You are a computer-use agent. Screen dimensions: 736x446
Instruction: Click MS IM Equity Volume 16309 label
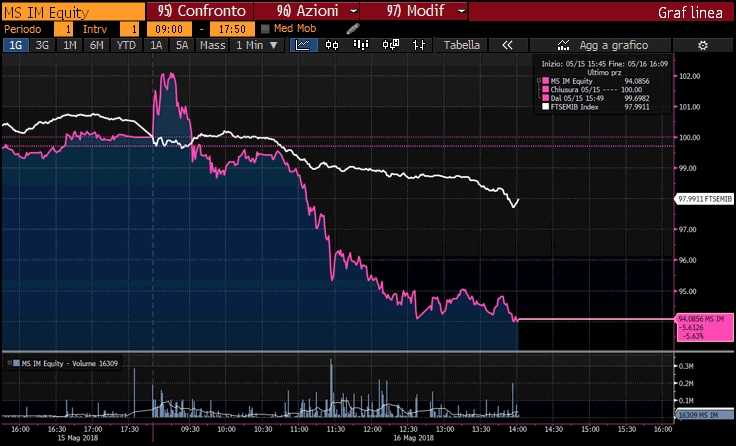click(69, 363)
